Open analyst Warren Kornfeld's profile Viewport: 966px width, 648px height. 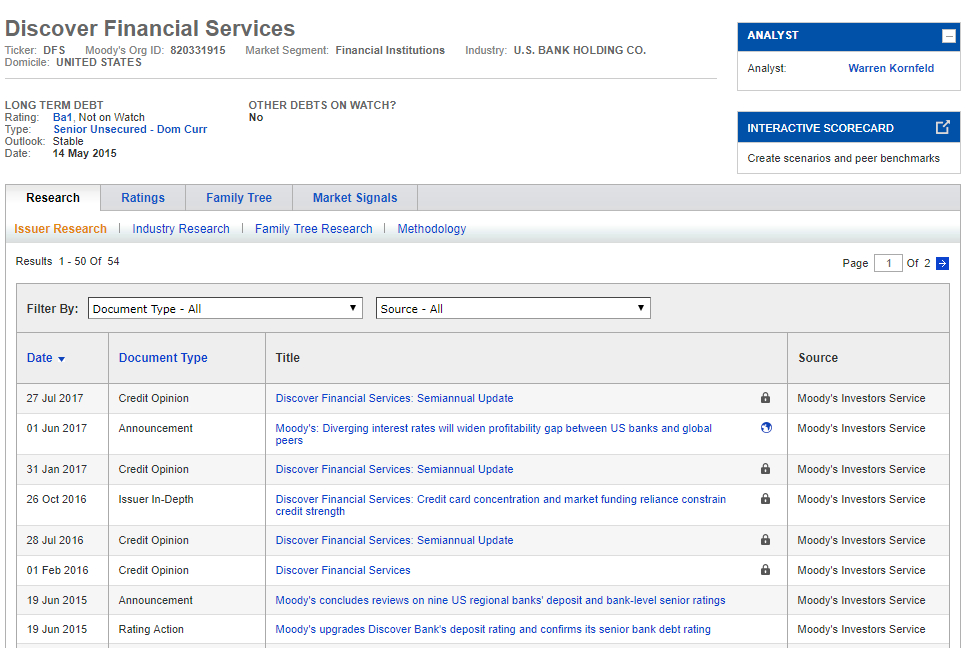coord(891,69)
